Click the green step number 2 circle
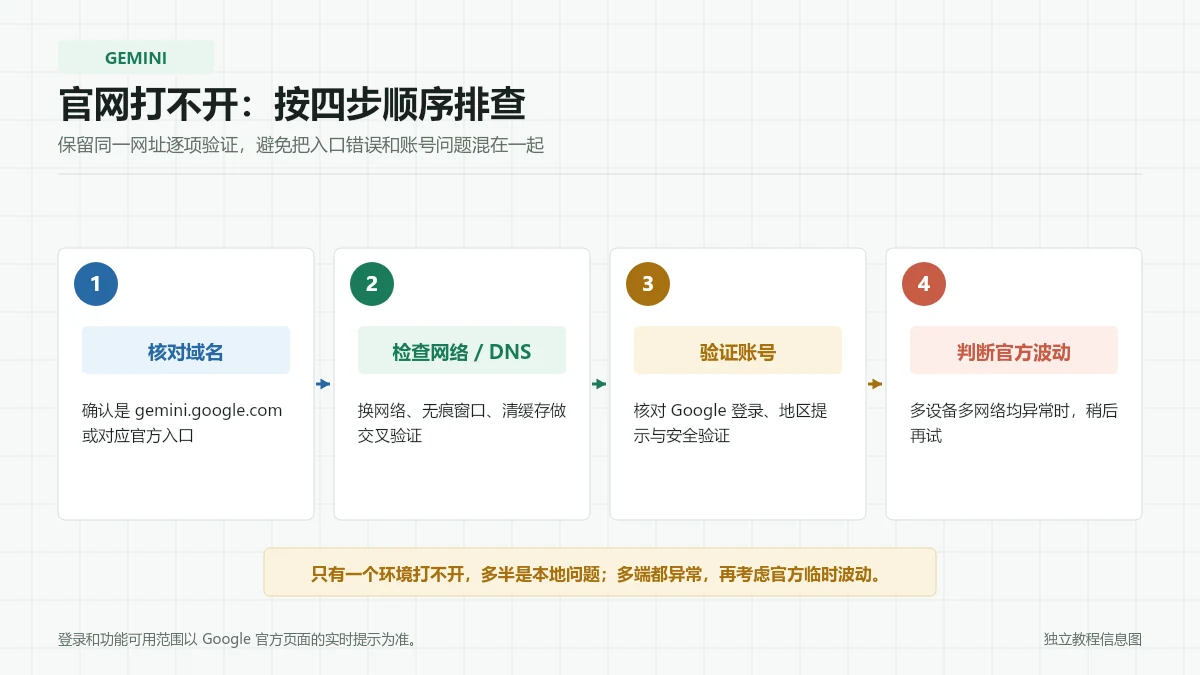The image size is (1200, 675). pos(372,284)
